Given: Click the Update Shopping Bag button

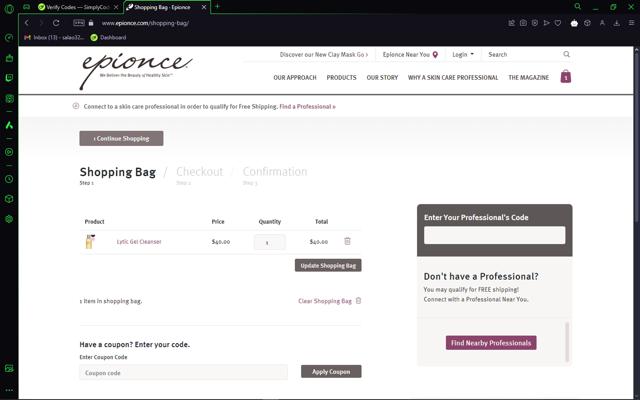Looking at the screenshot, I should (328, 265).
